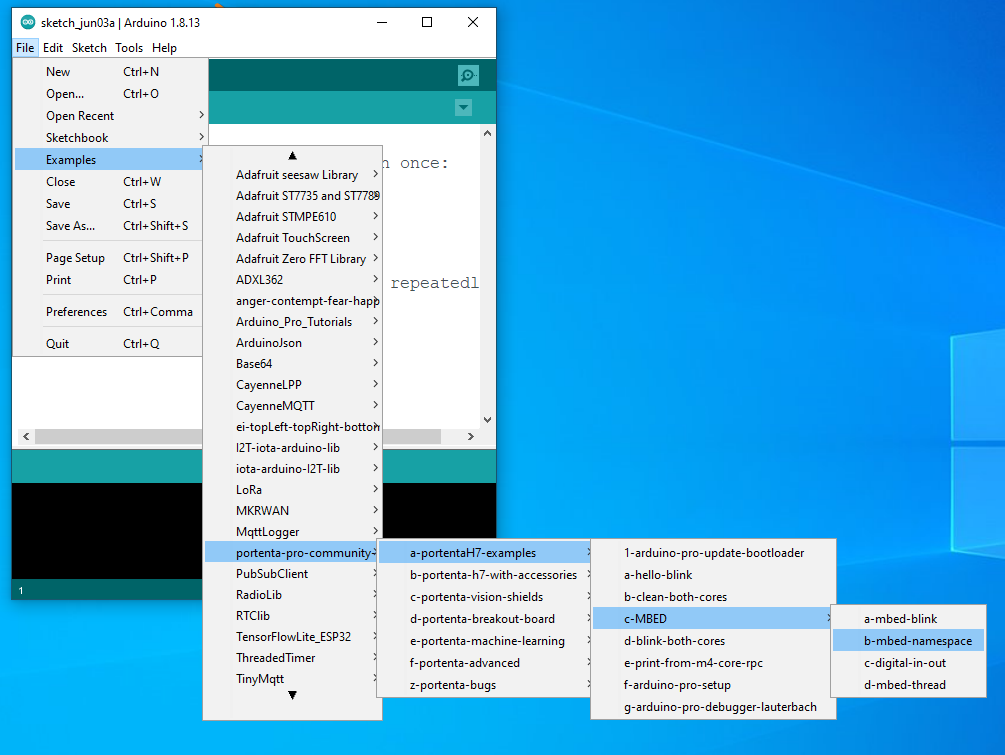This screenshot has width=1005, height=755.
Task: Expand TinyMqtt examples
Action: click(x=292, y=679)
